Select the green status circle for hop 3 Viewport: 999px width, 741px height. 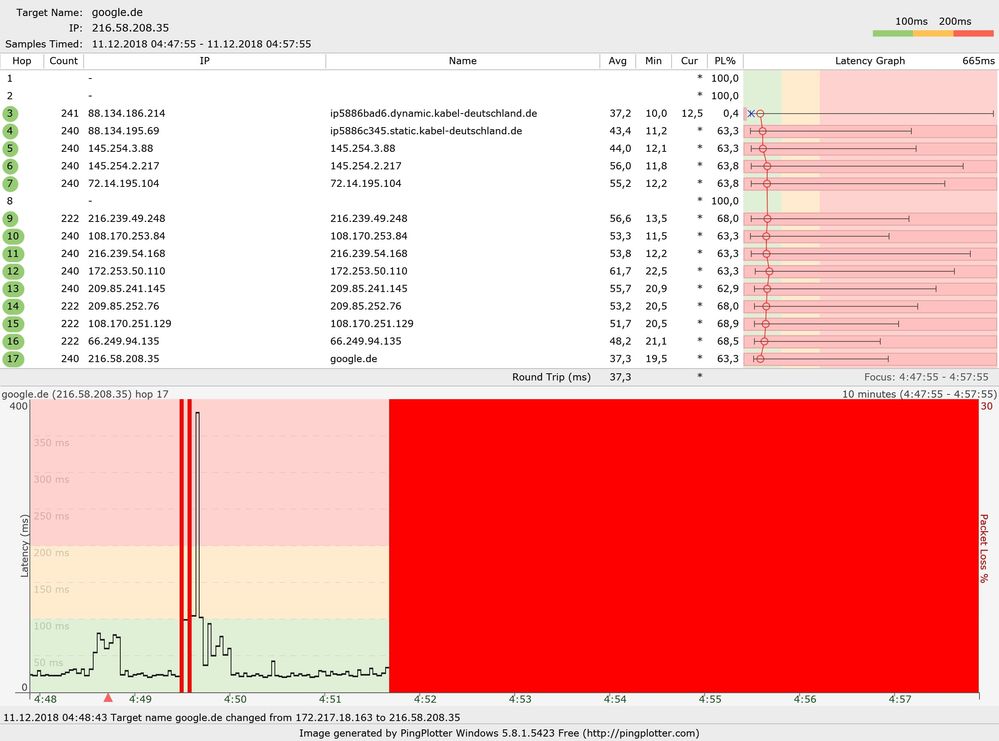(10, 113)
